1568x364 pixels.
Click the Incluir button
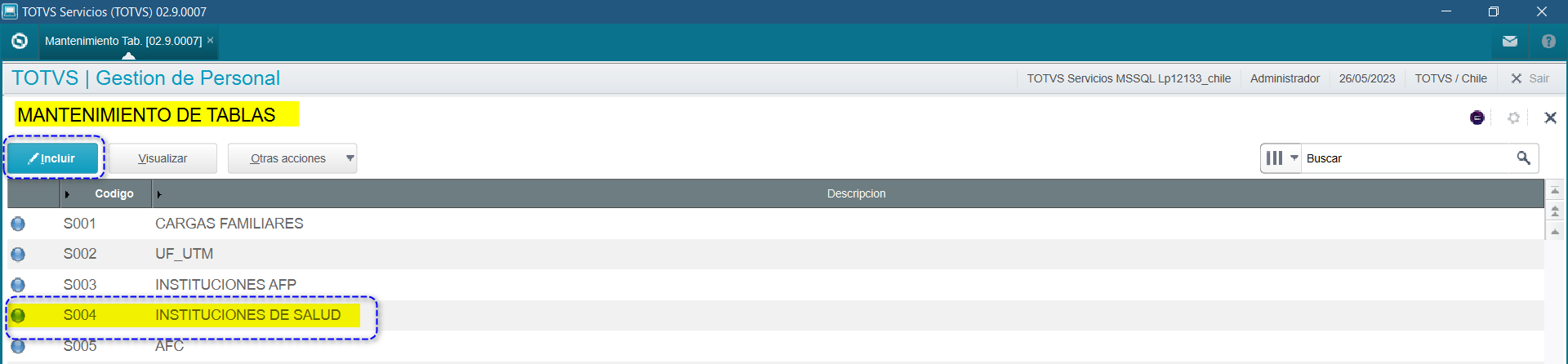[53, 158]
